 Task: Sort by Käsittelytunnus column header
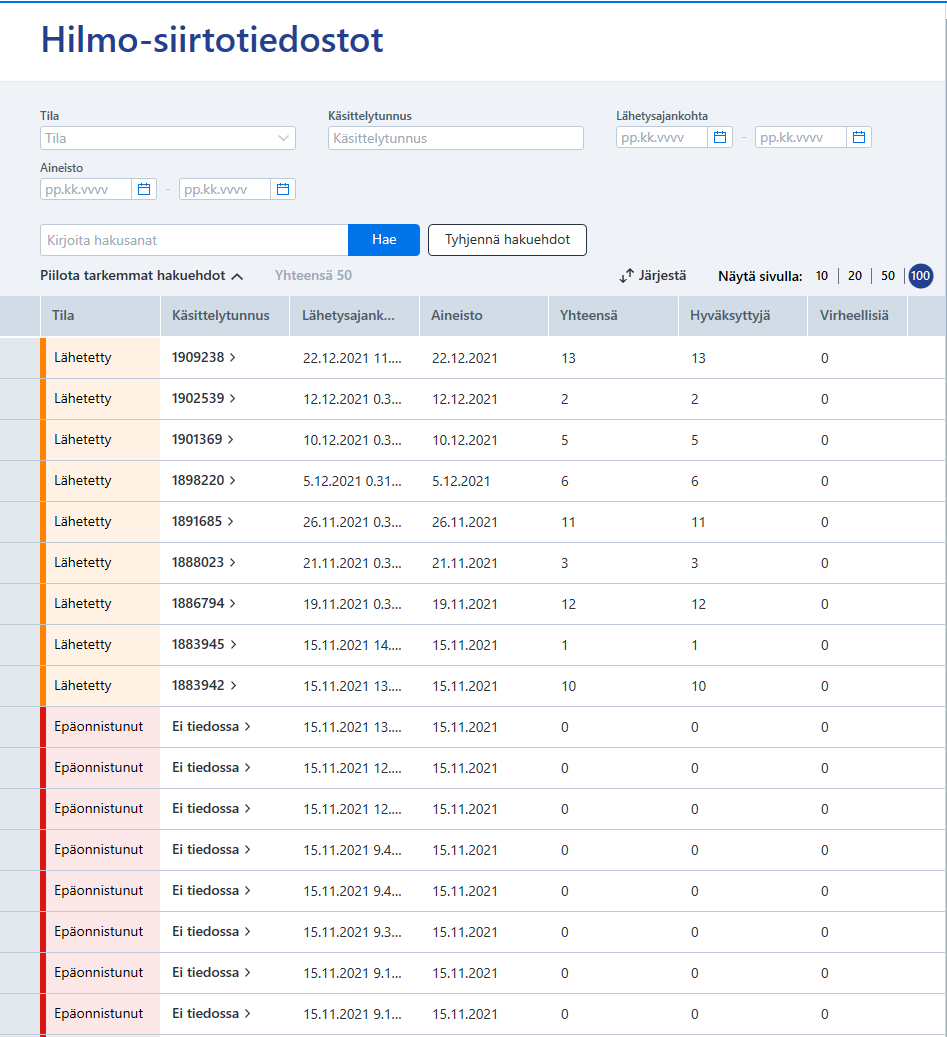221,315
